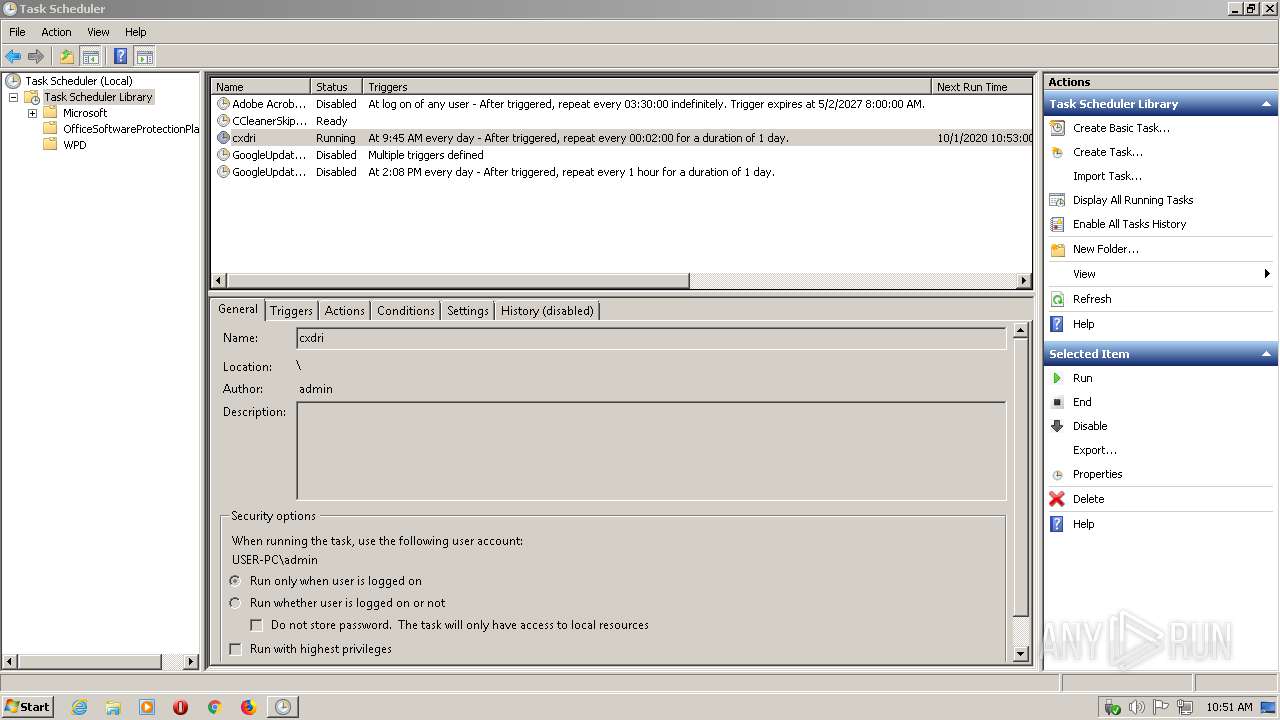Image resolution: width=1280 pixels, height=720 pixels.
Task: Switch to the Actions tab in details
Action: (345, 311)
